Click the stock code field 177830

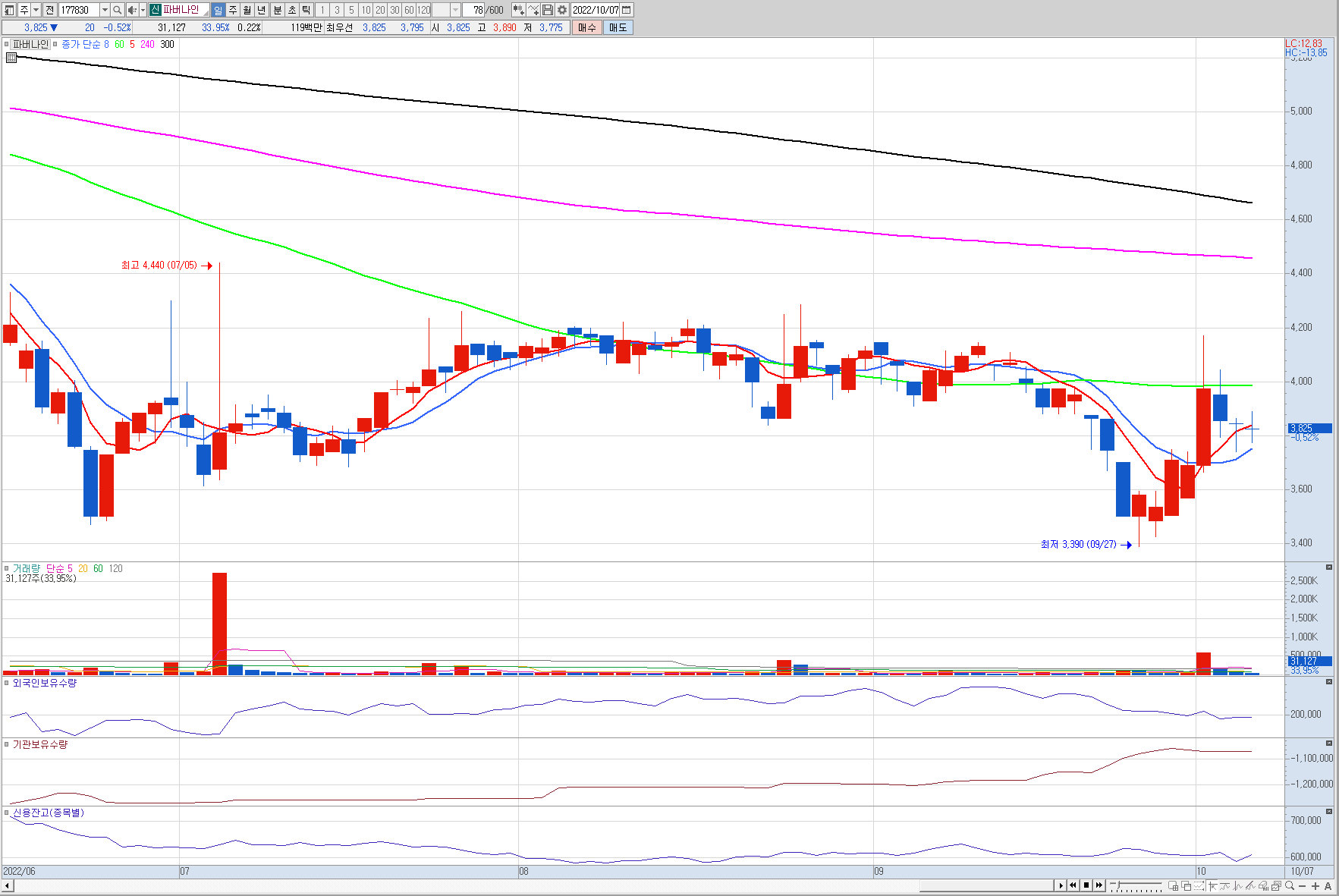click(x=79, y=10)
